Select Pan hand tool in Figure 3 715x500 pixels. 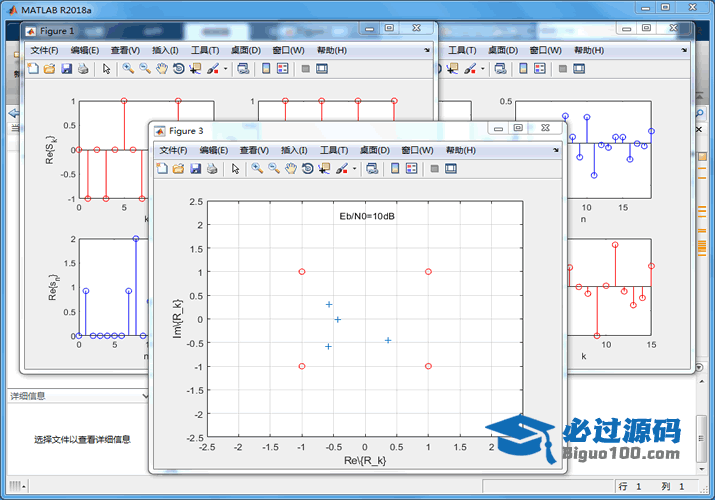coord(291,169)
